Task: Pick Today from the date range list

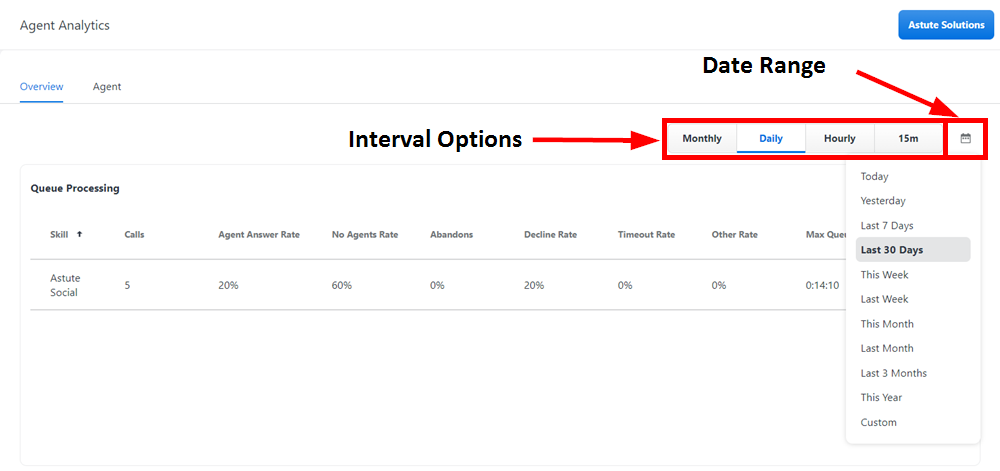Action: (x=874, y=177)
